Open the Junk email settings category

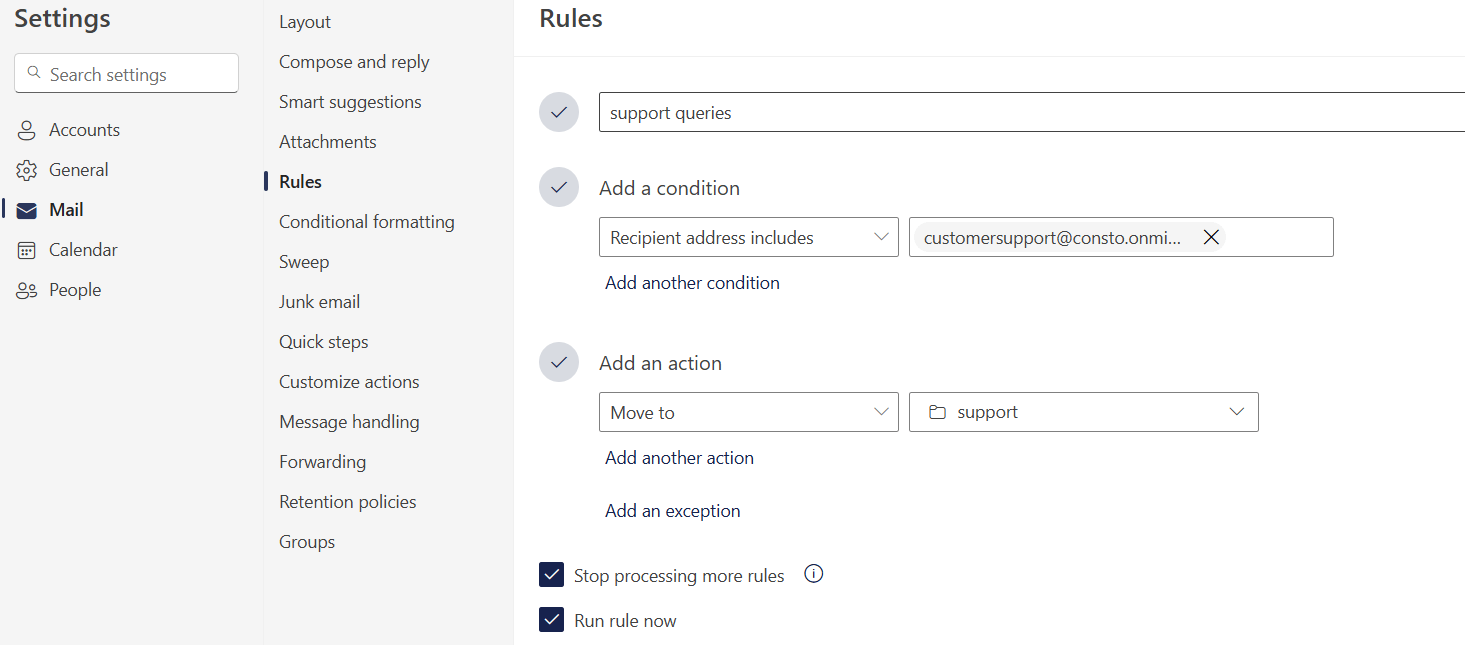click(319, 301)
